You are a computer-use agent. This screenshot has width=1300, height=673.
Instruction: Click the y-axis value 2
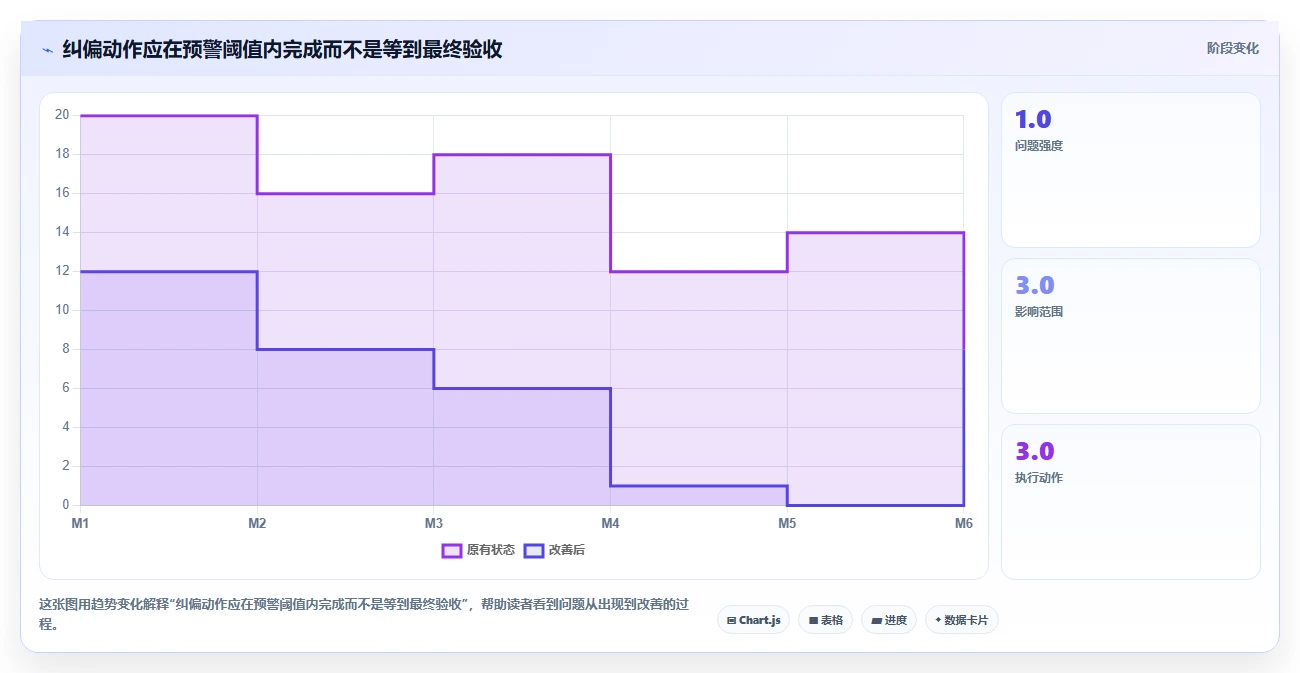coord(65,466)
